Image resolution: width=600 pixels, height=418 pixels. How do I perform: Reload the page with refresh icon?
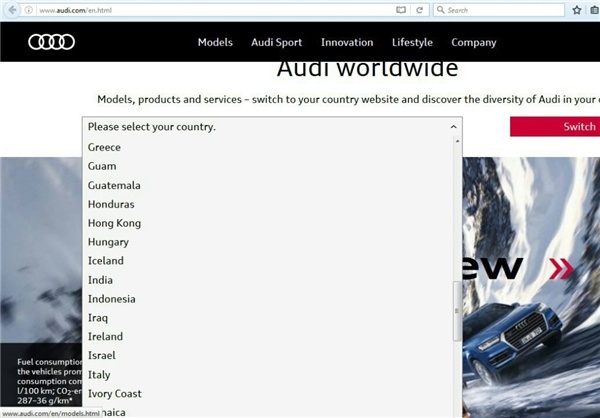419,10
